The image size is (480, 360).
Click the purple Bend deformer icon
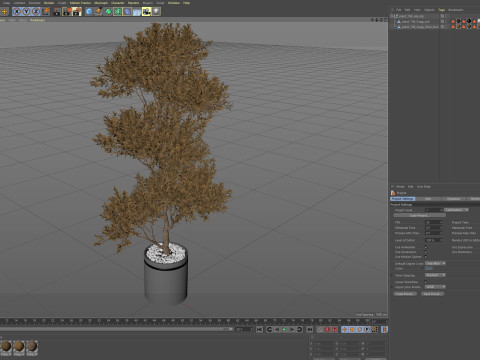coord(127,12)
